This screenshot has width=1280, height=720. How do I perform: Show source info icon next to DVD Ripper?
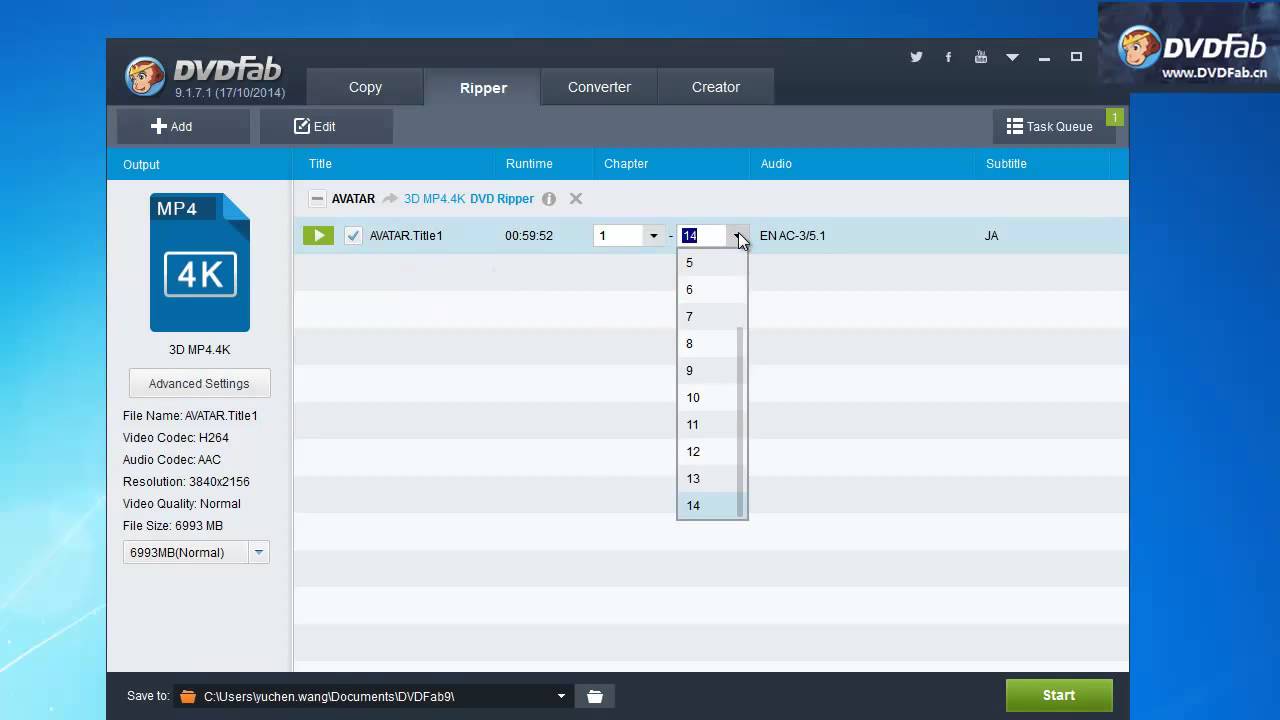549,199
